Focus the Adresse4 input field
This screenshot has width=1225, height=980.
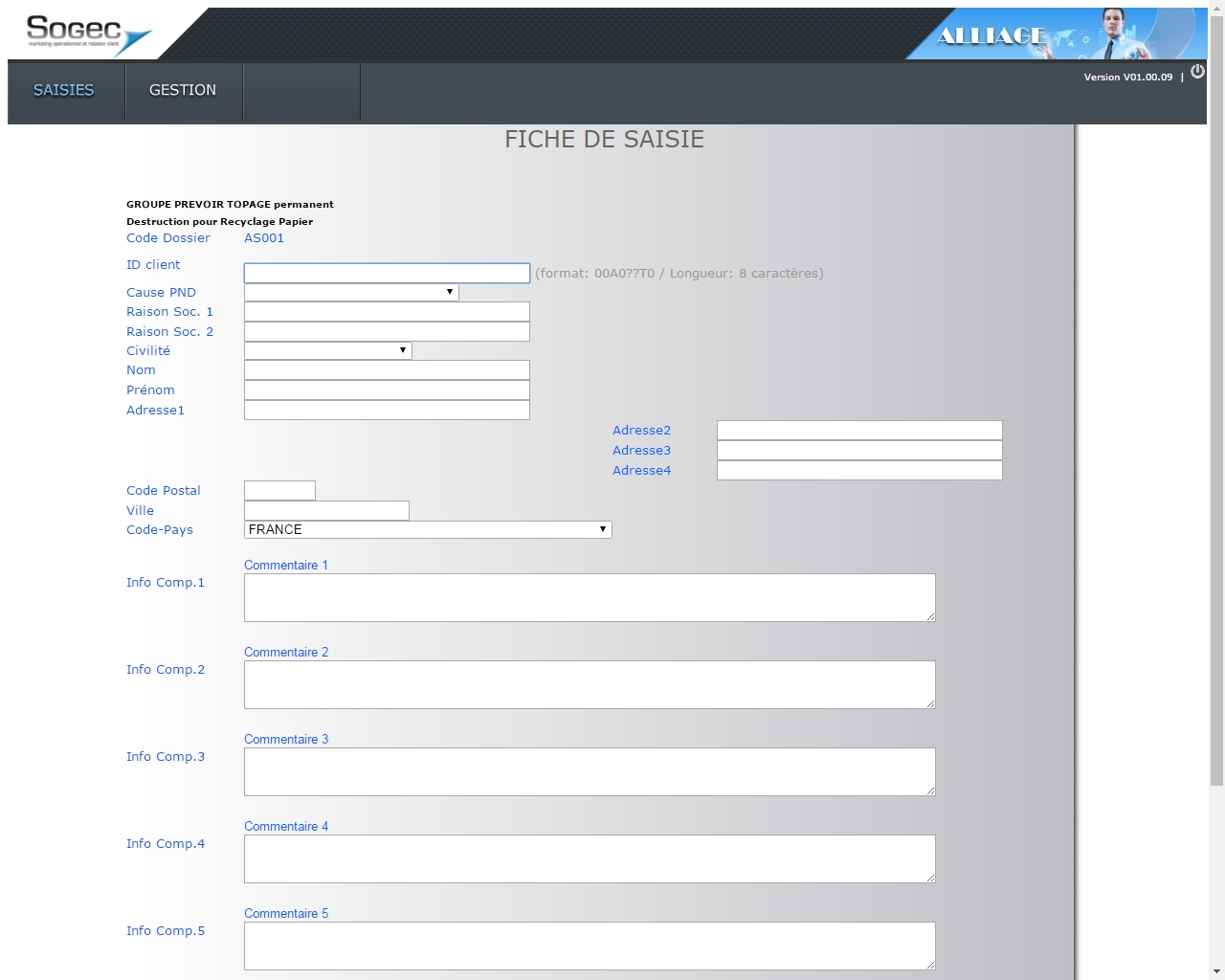click(x=859, y=471)
